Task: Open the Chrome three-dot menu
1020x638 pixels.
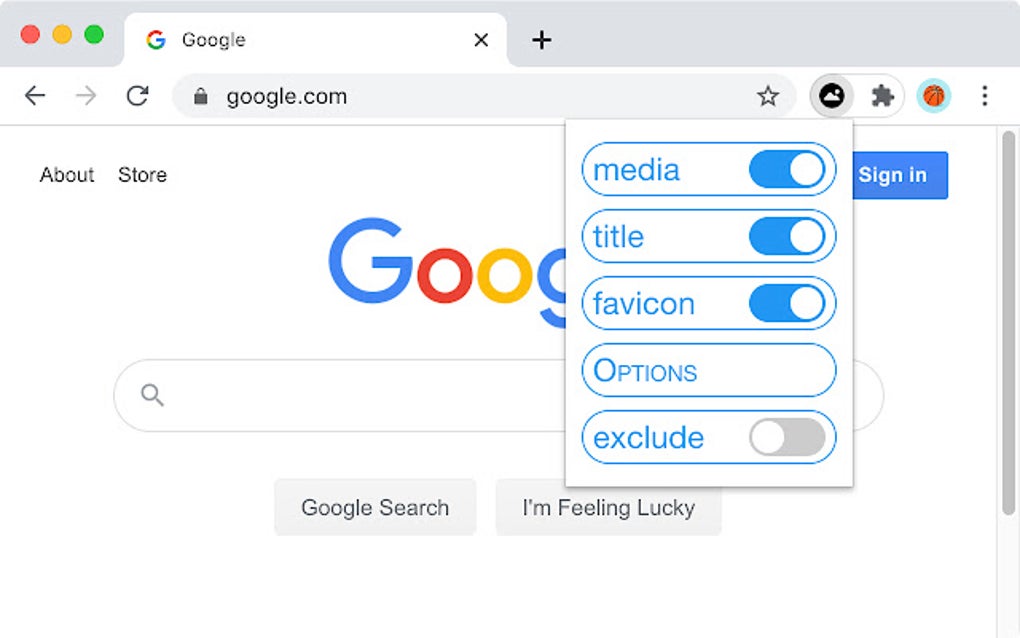Action: click(x=985, y=96)
